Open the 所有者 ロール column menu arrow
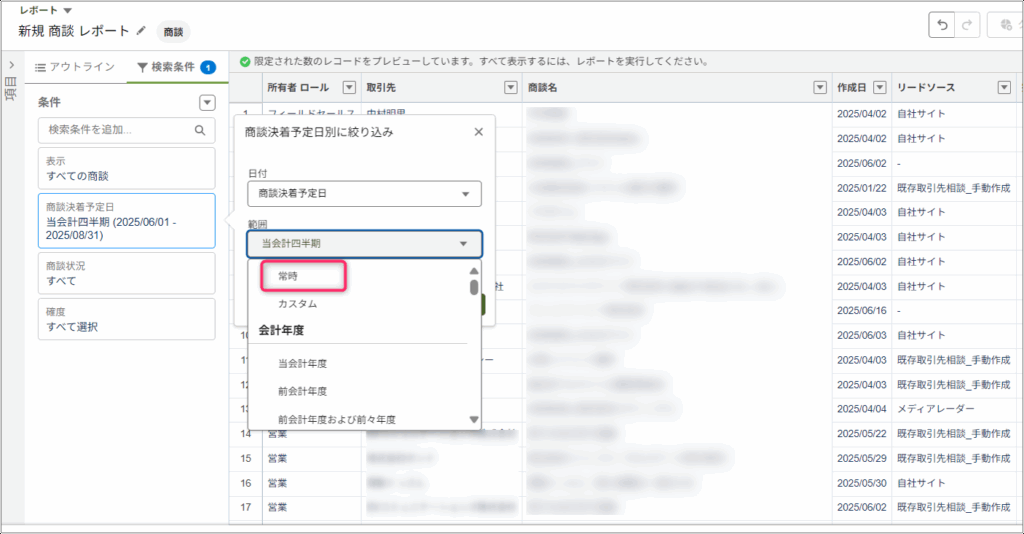 (x=349, y=88)
